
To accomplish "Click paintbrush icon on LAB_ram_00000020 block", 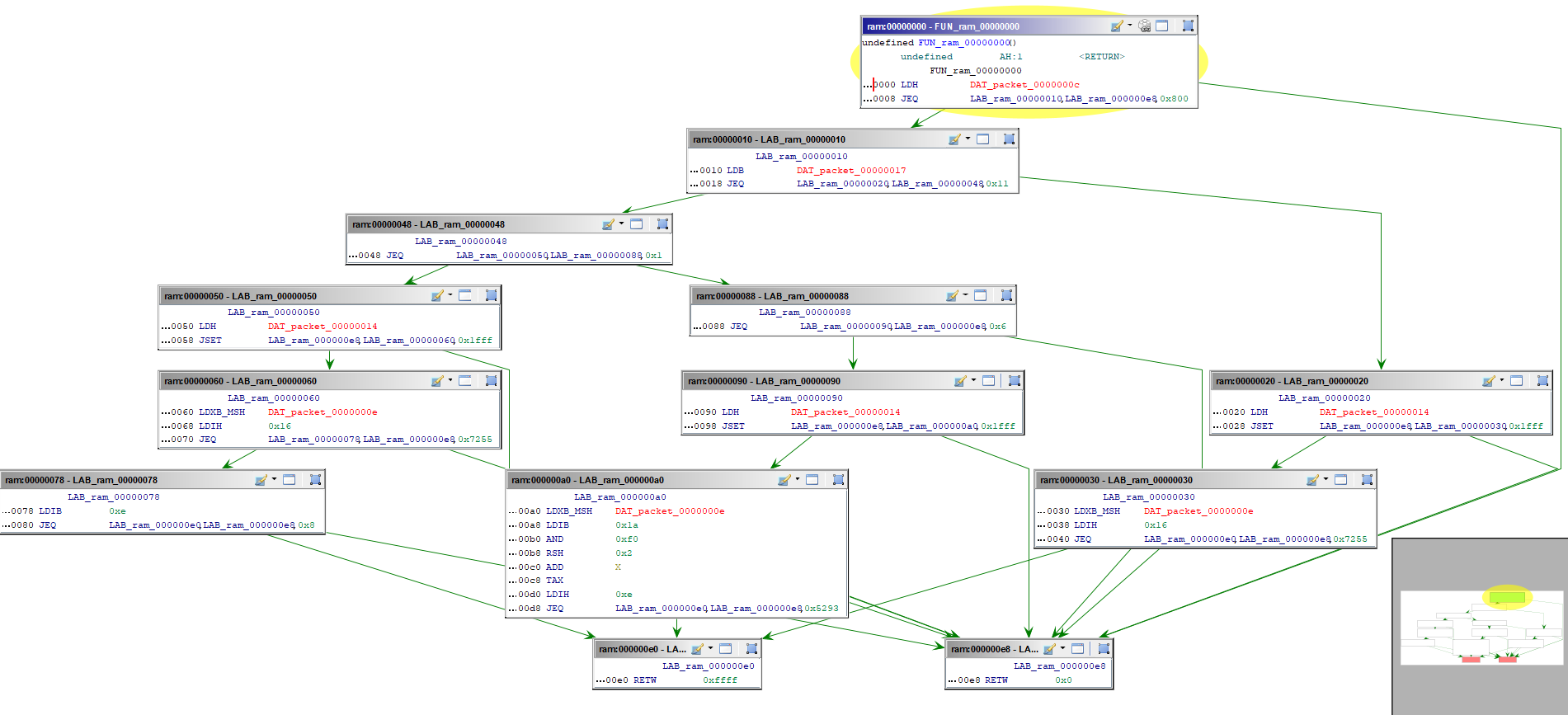I will pos(1488,381).
